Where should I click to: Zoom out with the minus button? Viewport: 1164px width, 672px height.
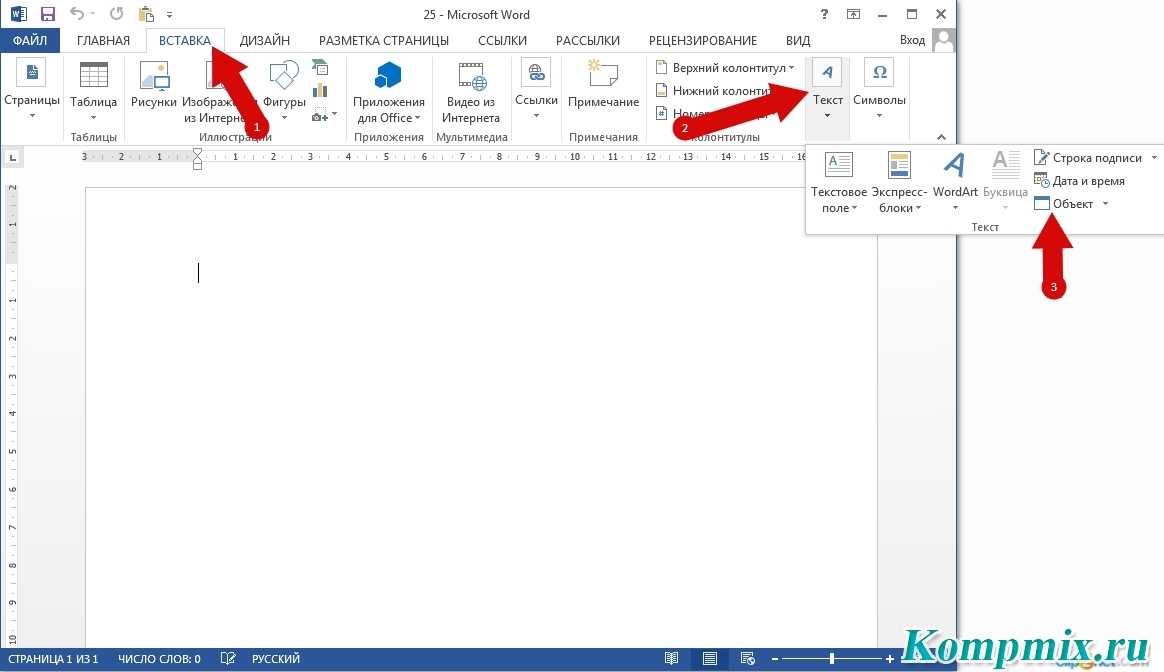[775, 659]
